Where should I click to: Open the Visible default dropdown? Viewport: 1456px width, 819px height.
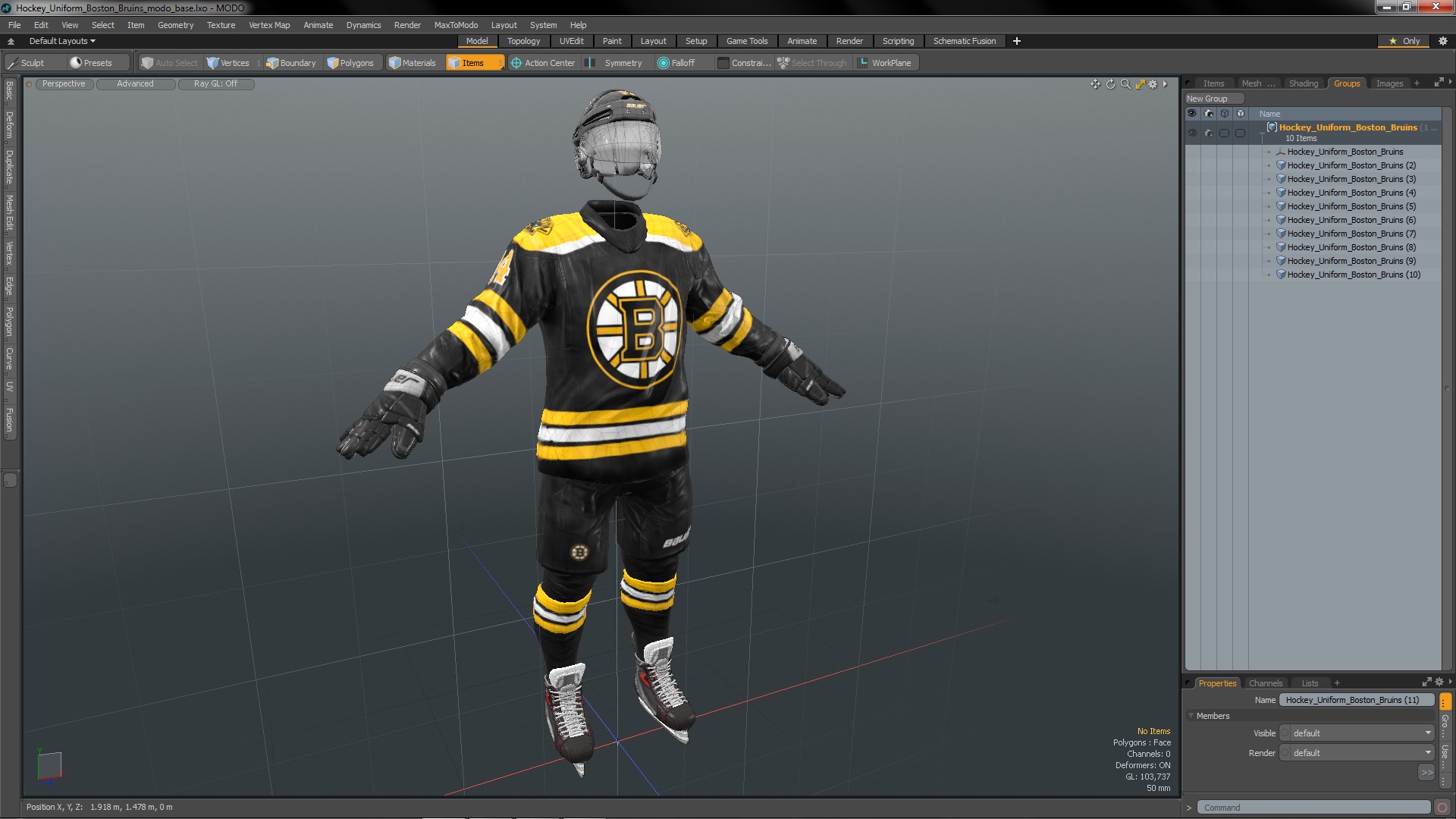click(x=1357, y=733)
